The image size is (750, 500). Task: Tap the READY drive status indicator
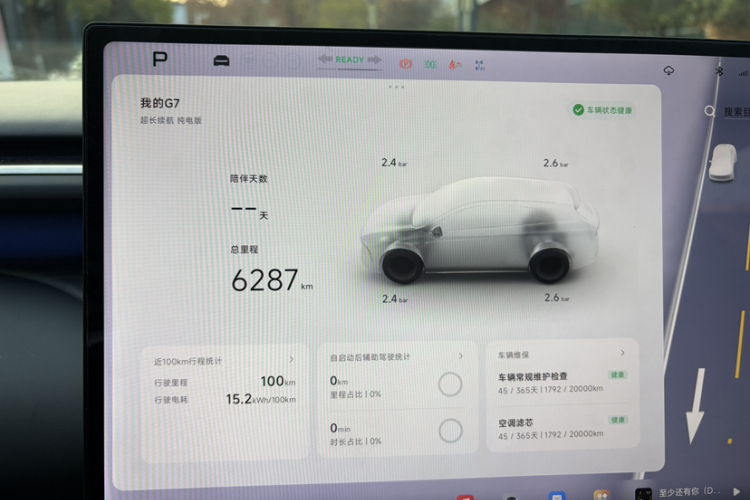point(350,60)
